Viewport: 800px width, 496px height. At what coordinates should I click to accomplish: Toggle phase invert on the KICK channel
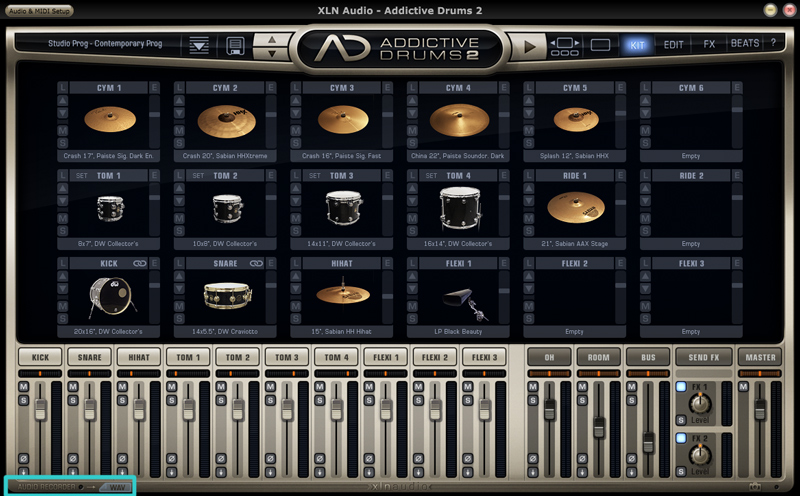pyautogui.click(x=23, y=458)
